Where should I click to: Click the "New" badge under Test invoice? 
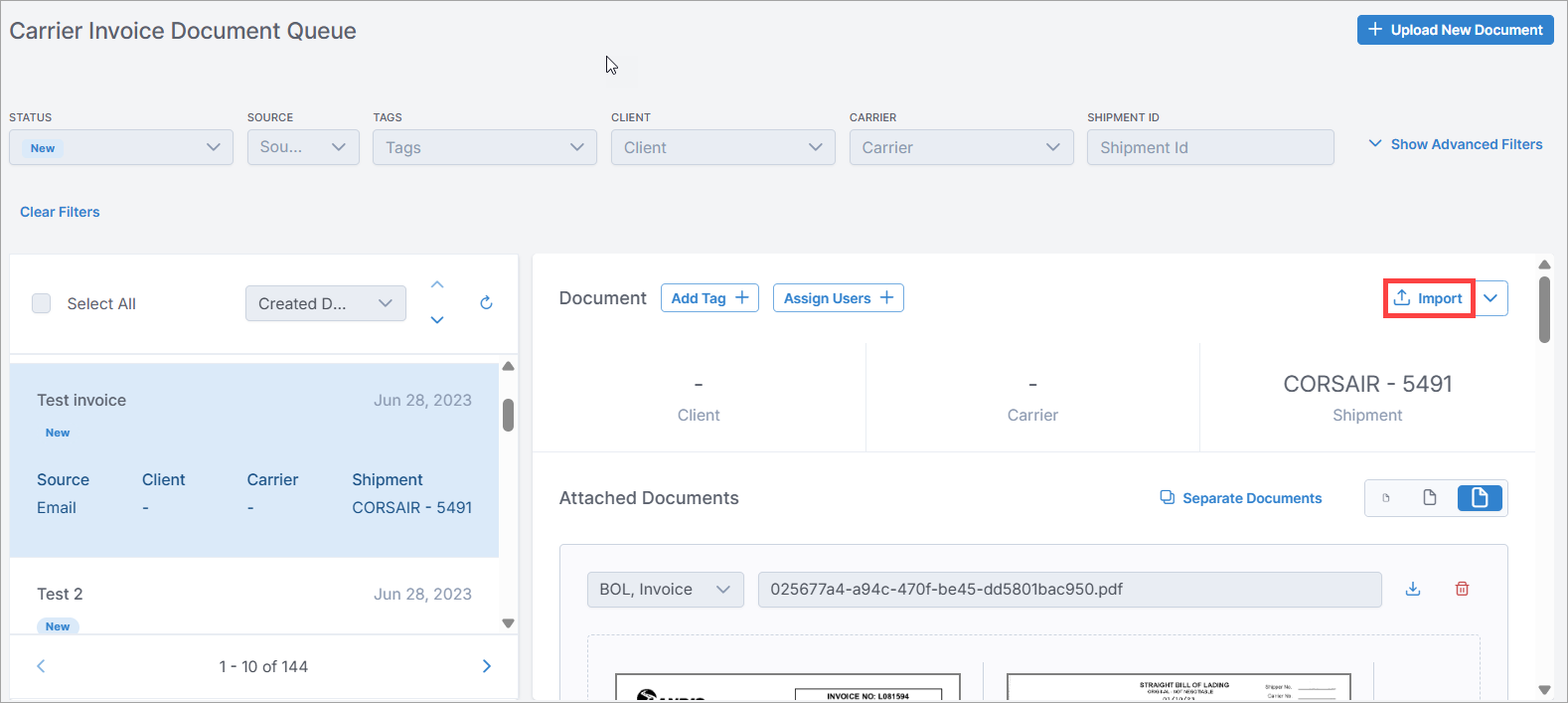58,433
